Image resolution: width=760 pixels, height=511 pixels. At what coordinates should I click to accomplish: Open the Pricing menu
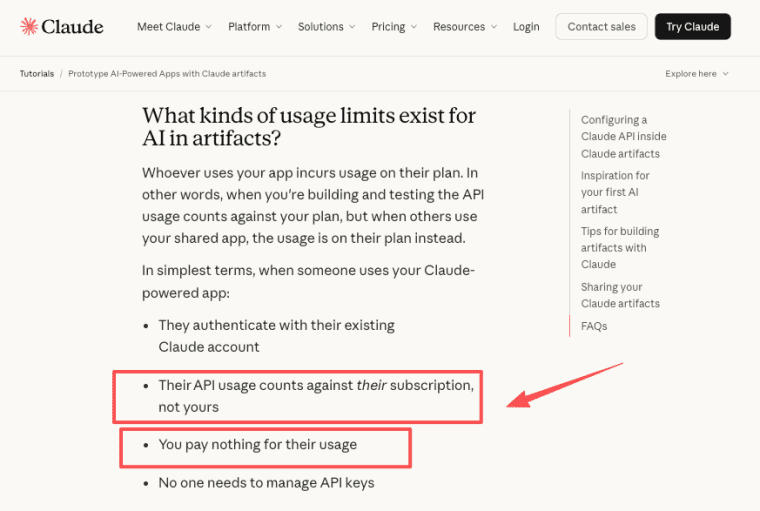[x=394, y=27]
